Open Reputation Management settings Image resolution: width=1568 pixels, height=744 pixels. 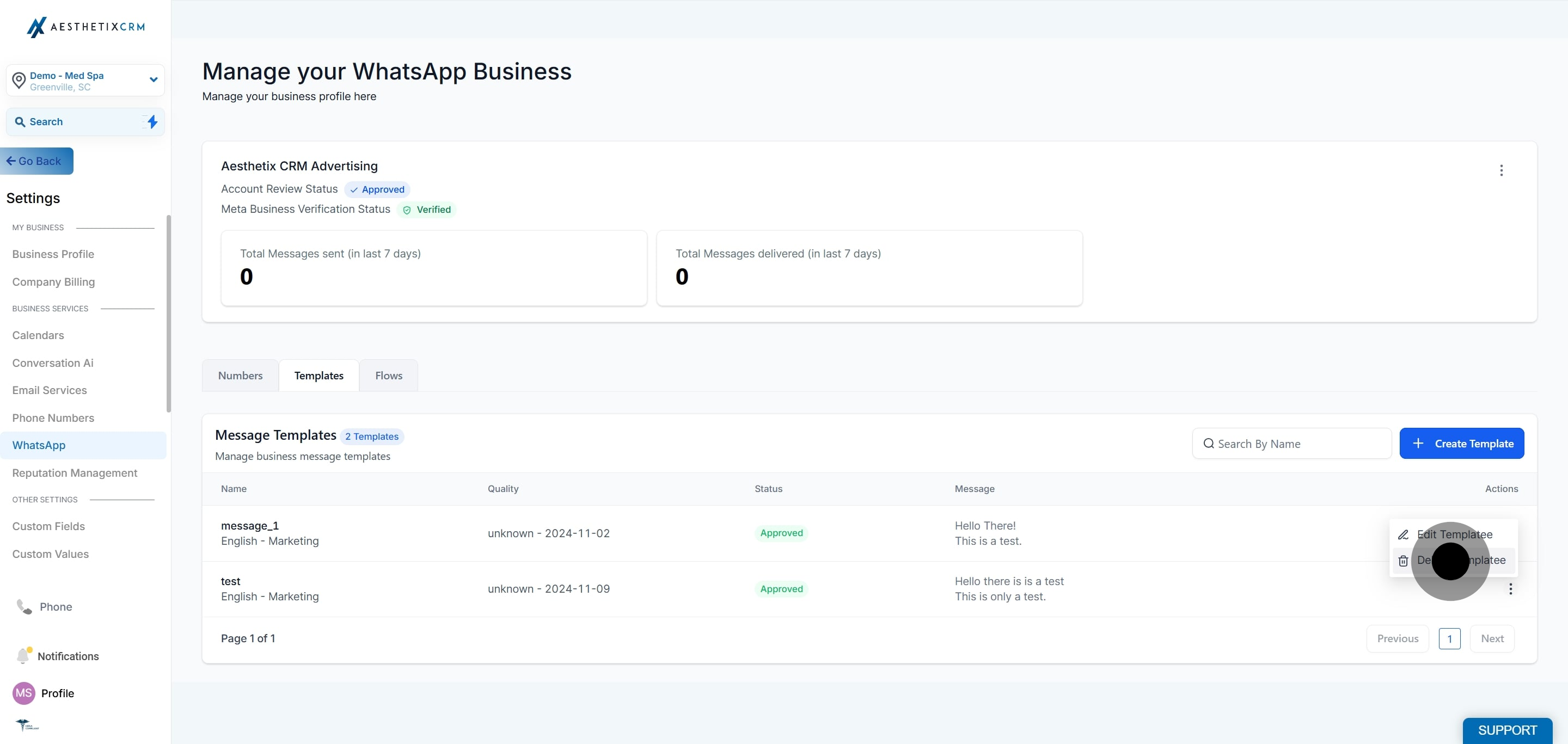click(x=75, y=474)
